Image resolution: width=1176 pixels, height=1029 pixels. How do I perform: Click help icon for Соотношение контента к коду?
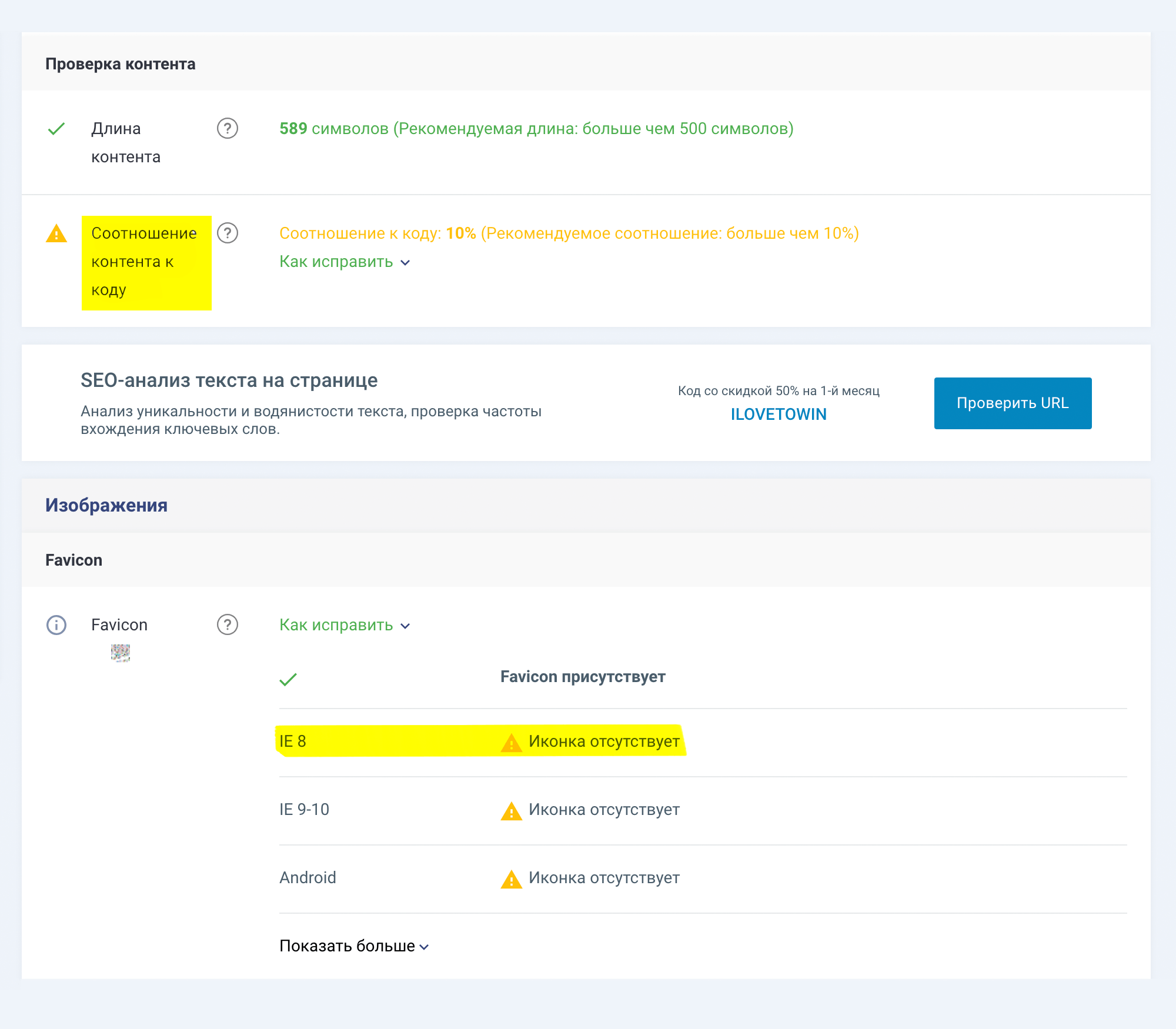[228, 233]
